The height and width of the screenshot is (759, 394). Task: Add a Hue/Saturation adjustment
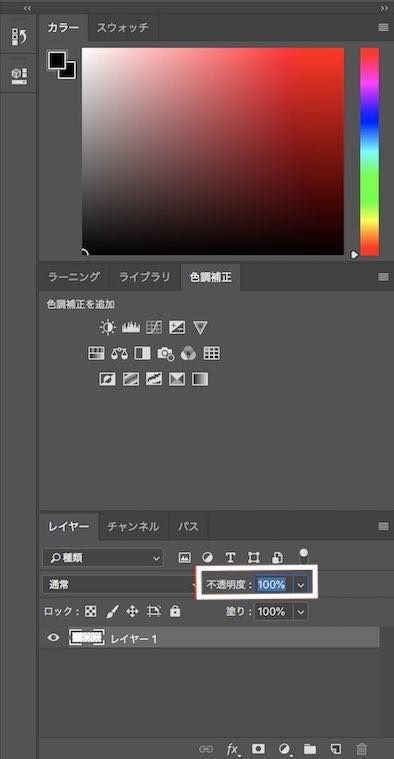click(x=96, y=353)
